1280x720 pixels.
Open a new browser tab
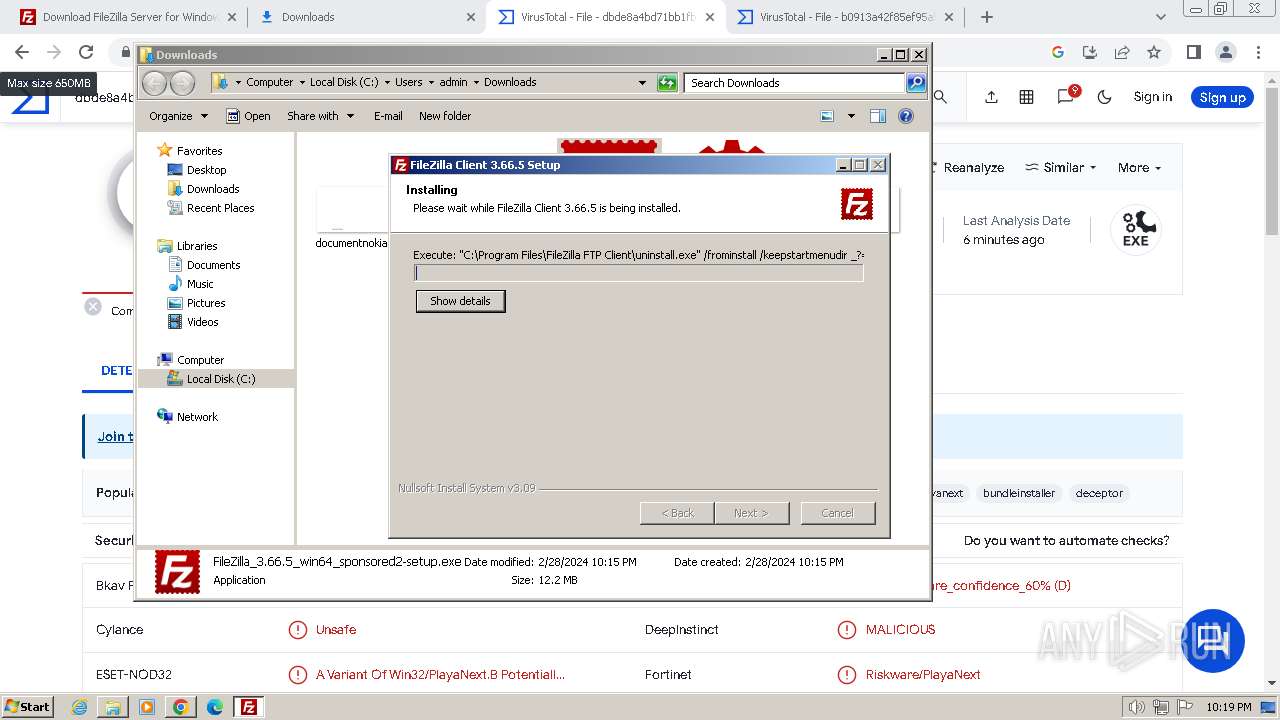[987, 17]
